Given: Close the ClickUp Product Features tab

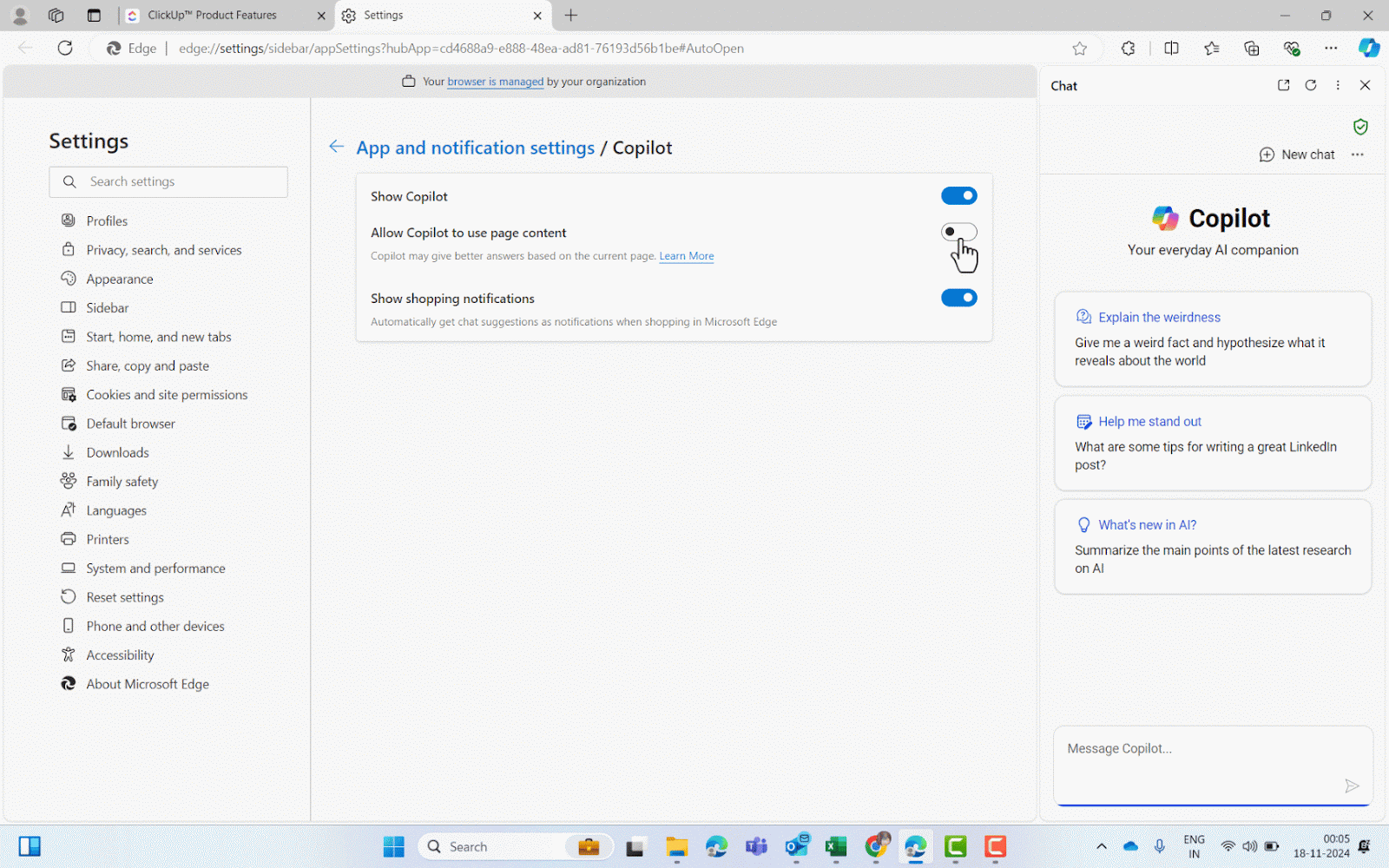Looking at the screenshot, I should (x=320, y=16).
